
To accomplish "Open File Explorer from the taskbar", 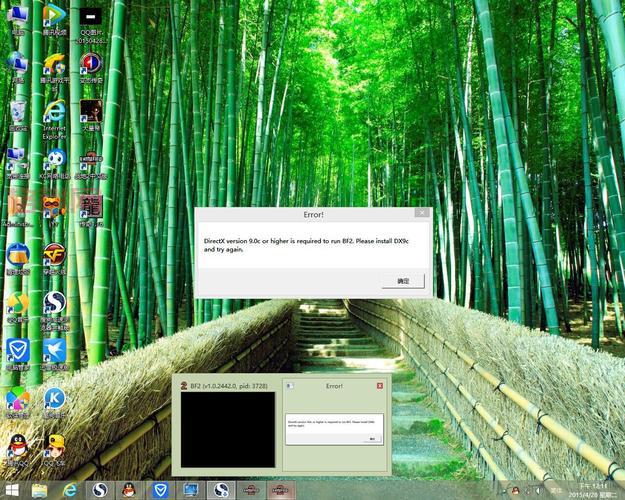I will (x=39, y=490).
